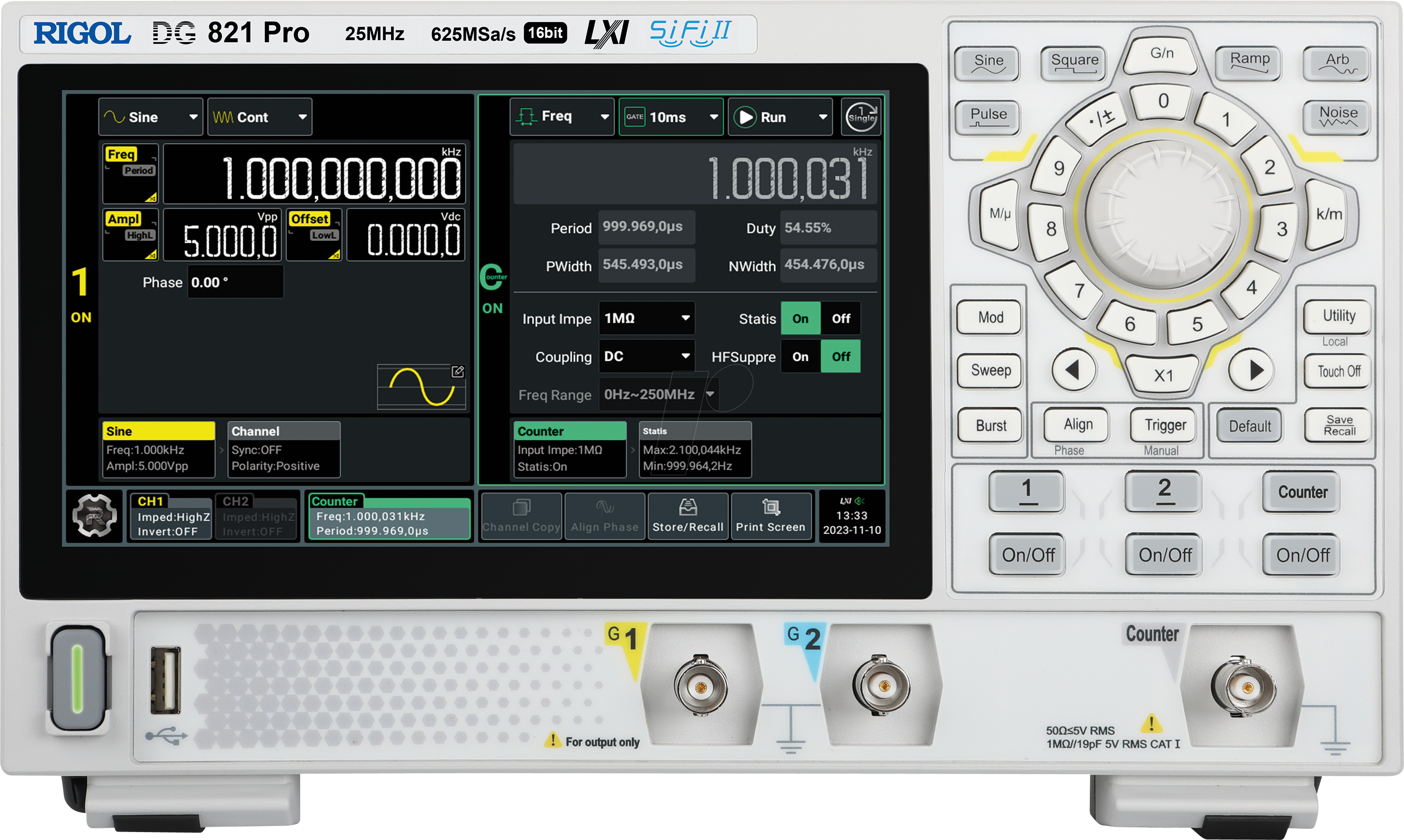This screenshot has height=840, width=1404.
Task: Tap the Rigol logo icon at bottom left
Action: pyautogui.click(x=94, y=516)
